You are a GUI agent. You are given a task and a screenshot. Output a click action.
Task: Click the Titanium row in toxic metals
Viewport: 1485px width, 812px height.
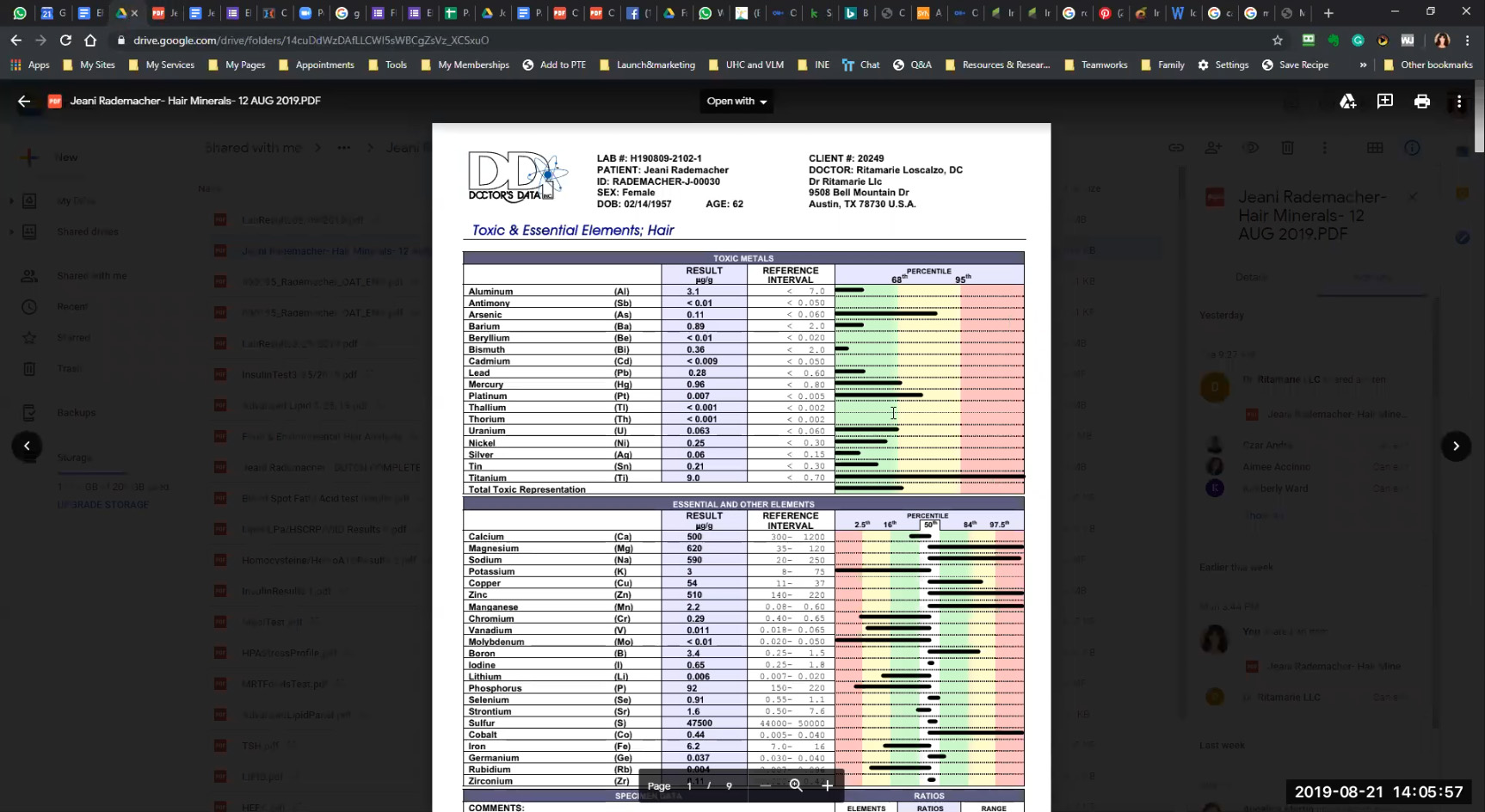(x=743, y=477)
